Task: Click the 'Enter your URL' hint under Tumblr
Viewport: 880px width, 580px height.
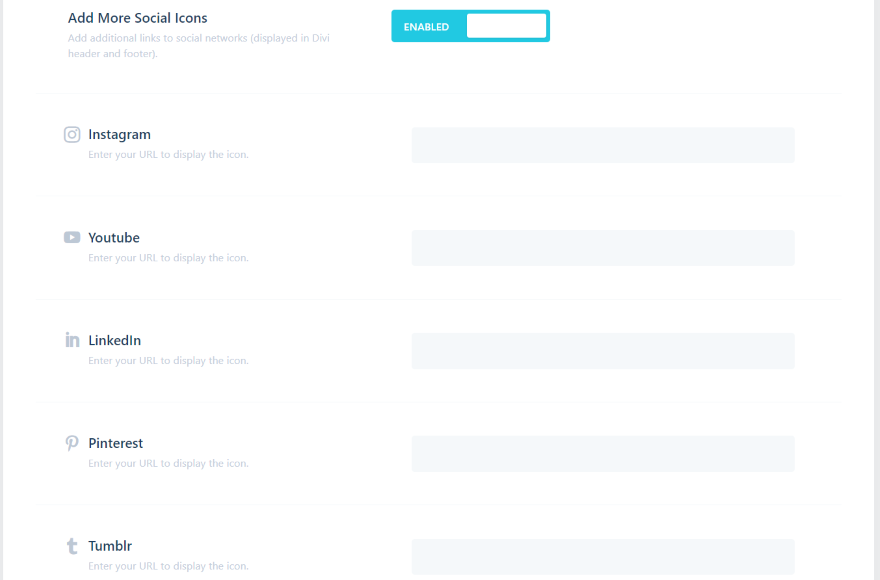Action: click(x=168, y=566)
